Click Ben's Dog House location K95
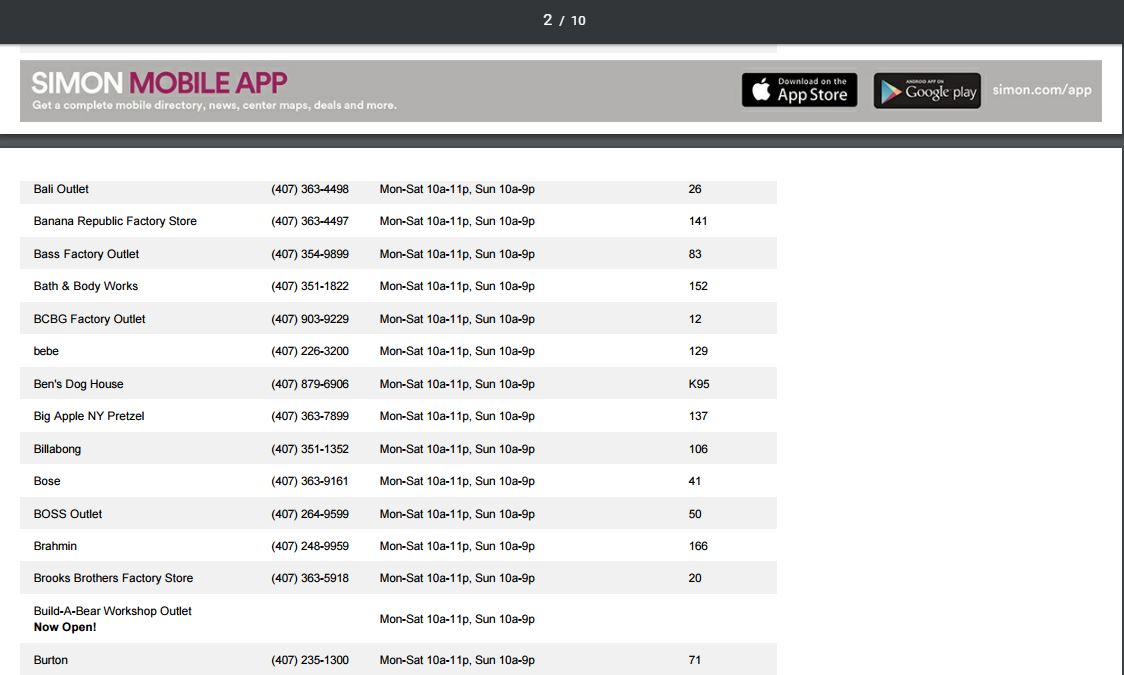The width and height of the screenshot is (1124, 675). tap(699, 384)
